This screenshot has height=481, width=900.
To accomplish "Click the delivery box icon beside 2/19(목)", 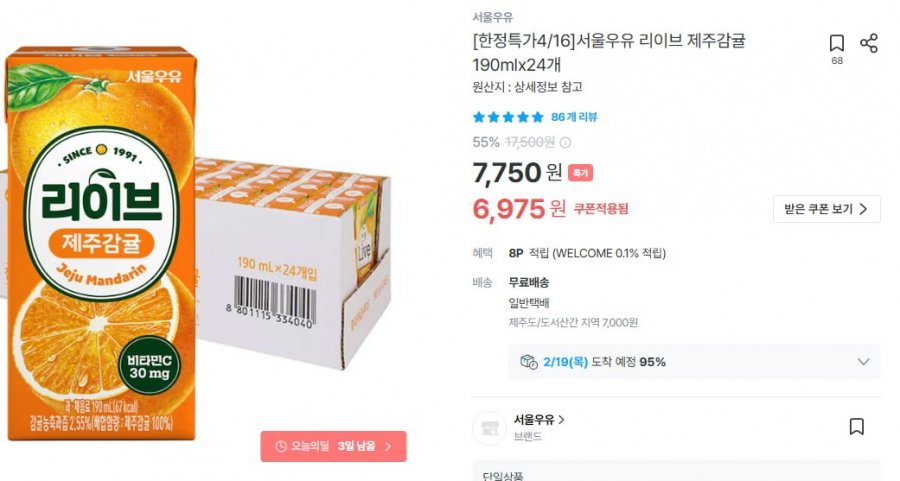I will coord(529,361).
